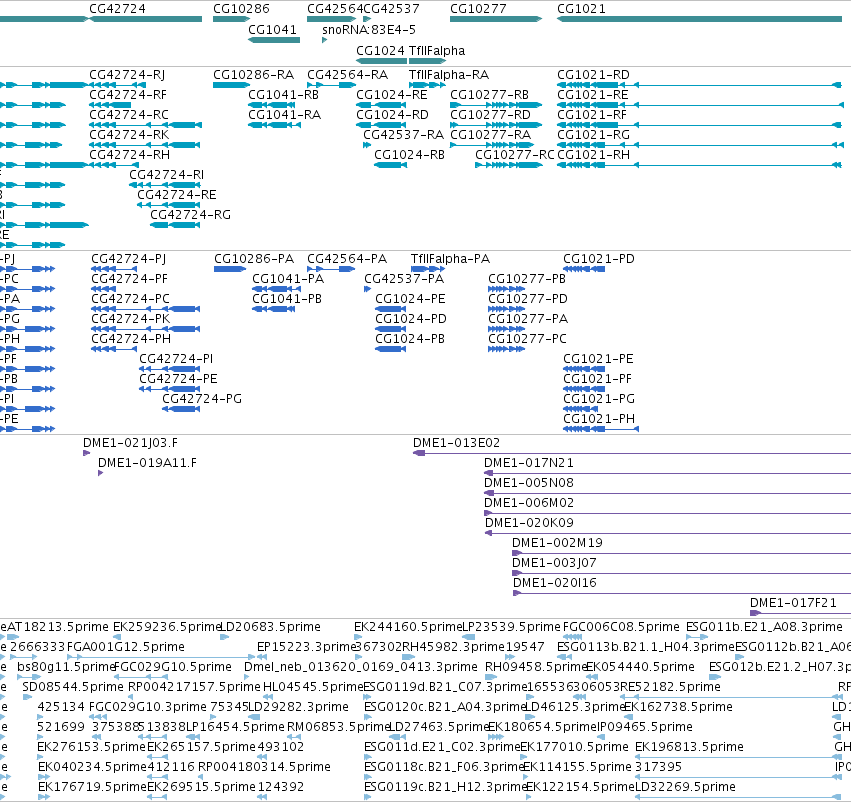Click the CG42537-PA protein label
Image resolution: width=851 pixels, height=802 pixels.
pyautogui.click(x=404, y=279)
